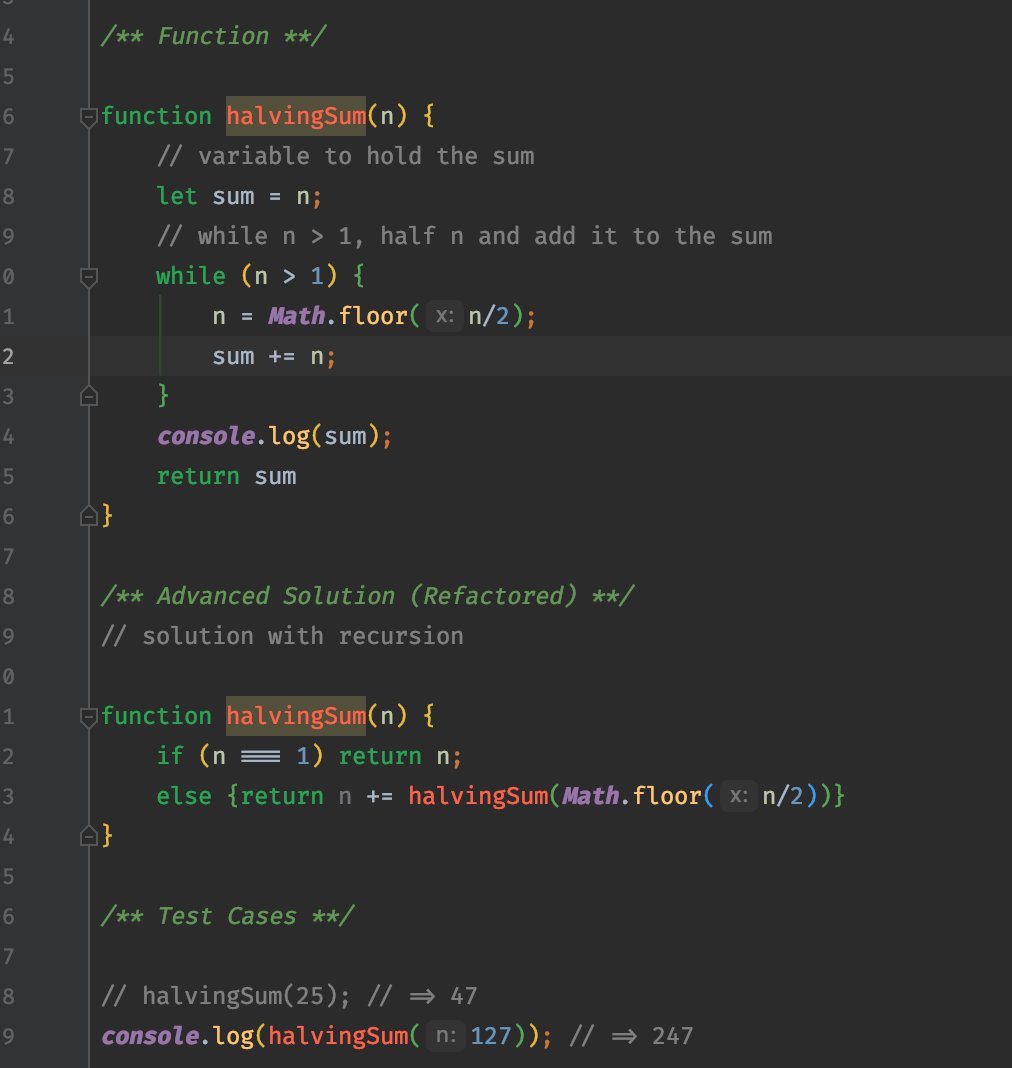Screen dimensions: 1012x1068
Task: Click the number 127 argument
Action: 490,1036
